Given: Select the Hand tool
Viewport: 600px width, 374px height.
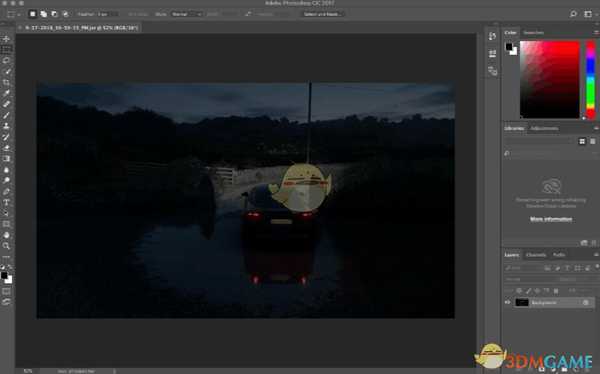Looking at the screenshot, I should (7, 235).
